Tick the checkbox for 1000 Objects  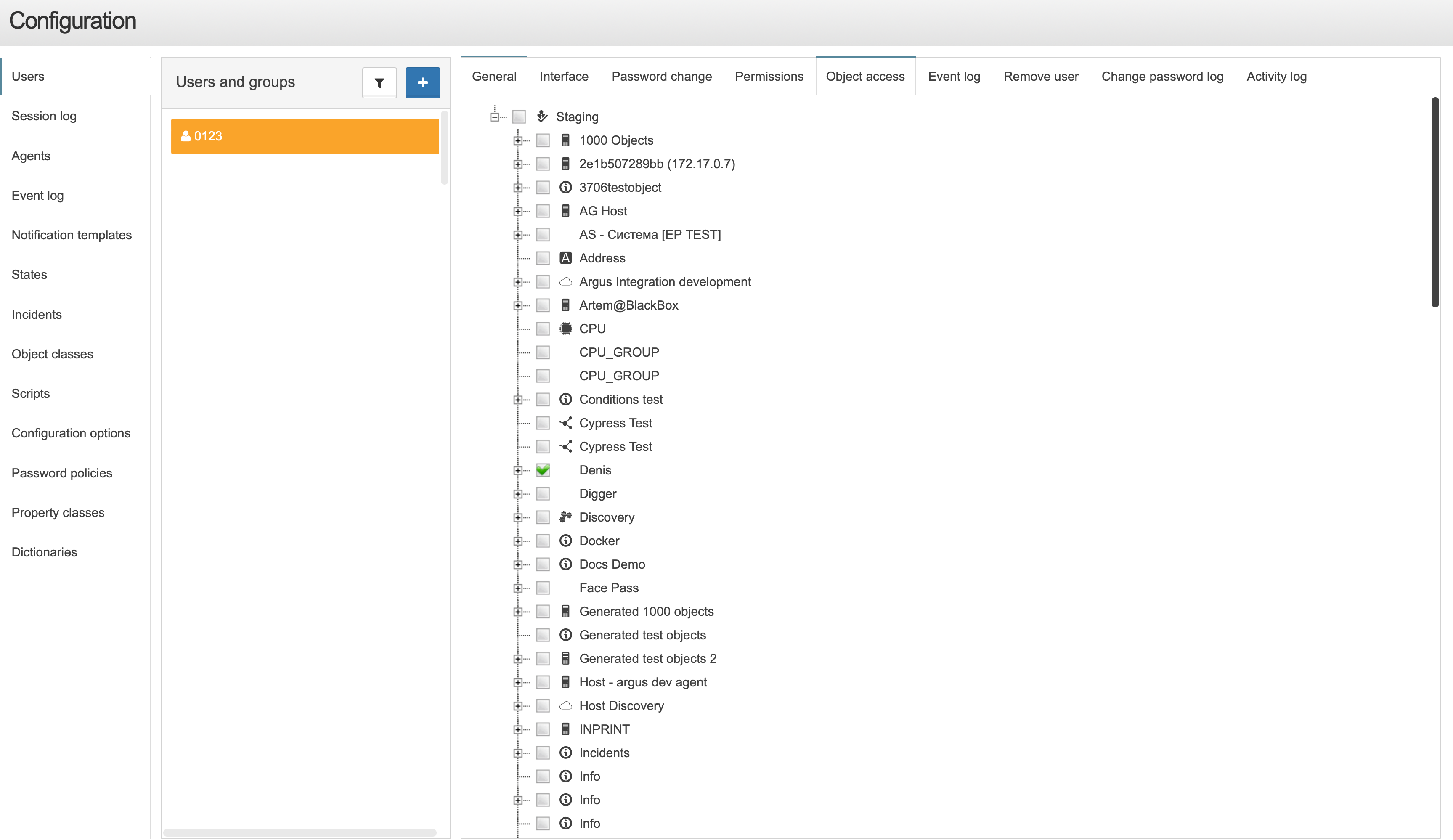543,140
